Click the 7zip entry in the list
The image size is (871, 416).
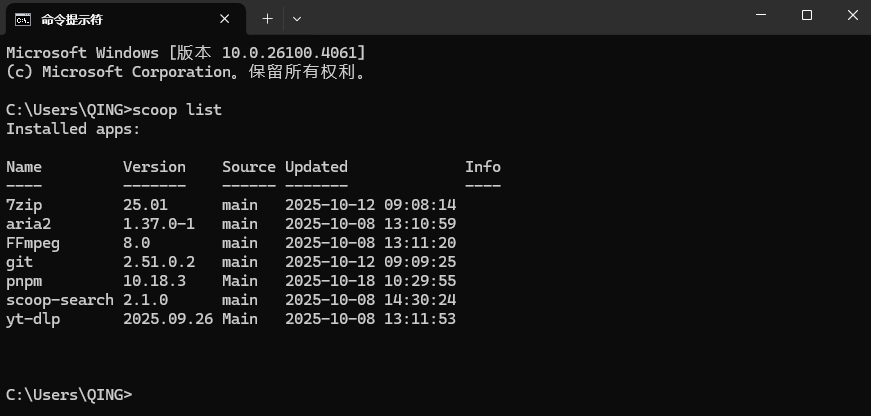pos(24,205)
